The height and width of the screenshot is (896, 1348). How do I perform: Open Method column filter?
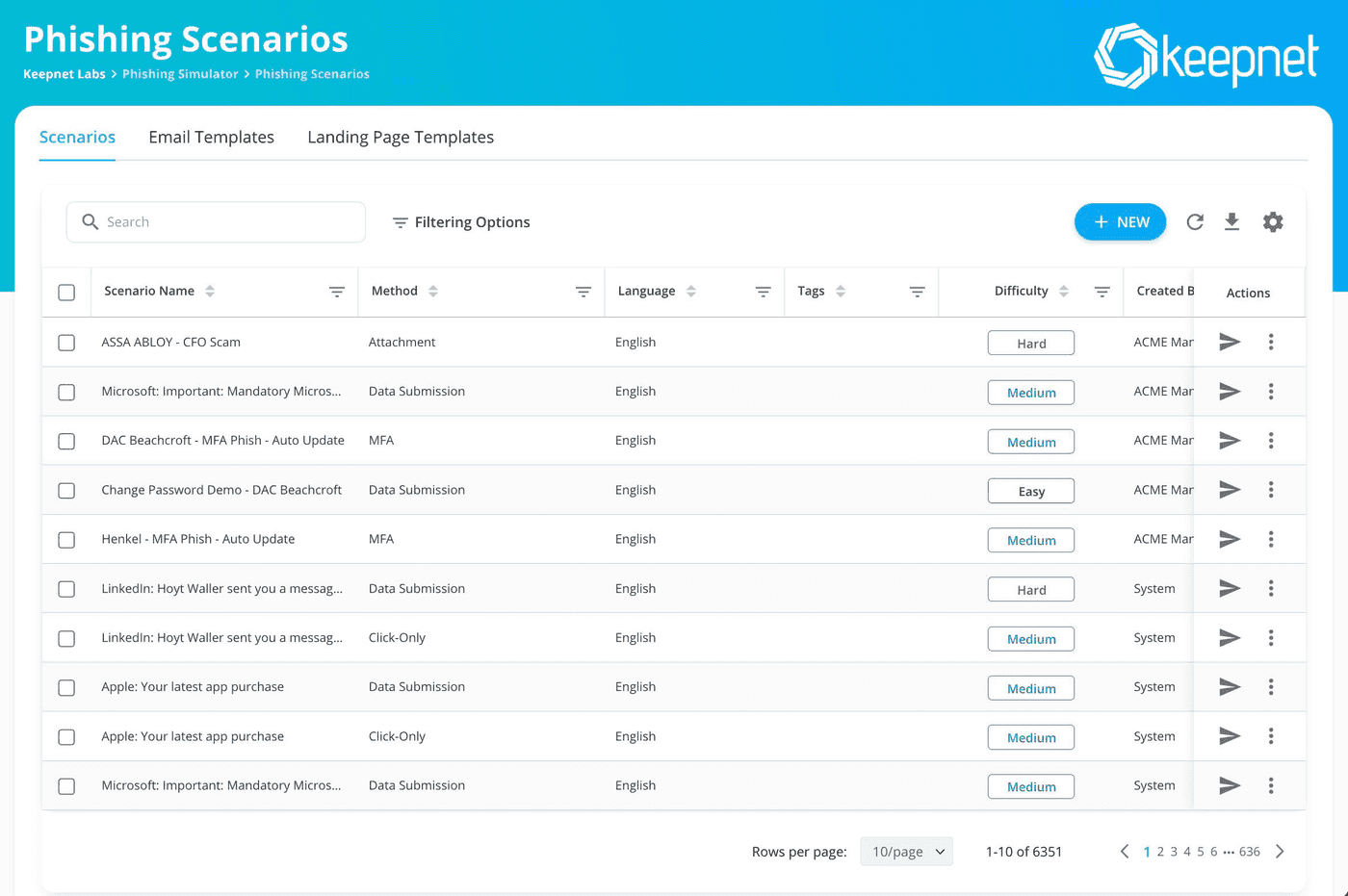point(583,292)
